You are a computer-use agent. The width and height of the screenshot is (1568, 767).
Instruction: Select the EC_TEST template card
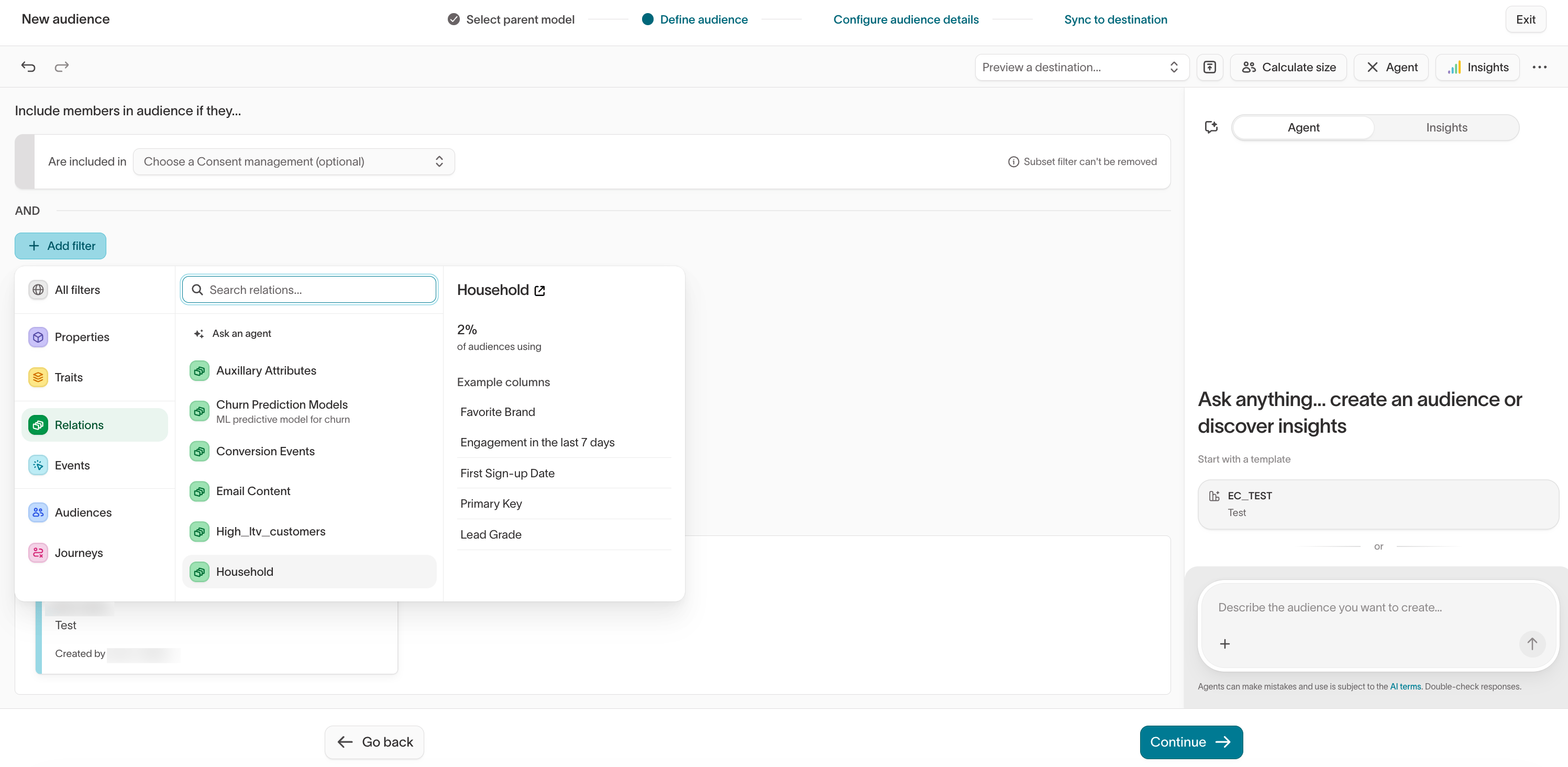coord(1378,504)
